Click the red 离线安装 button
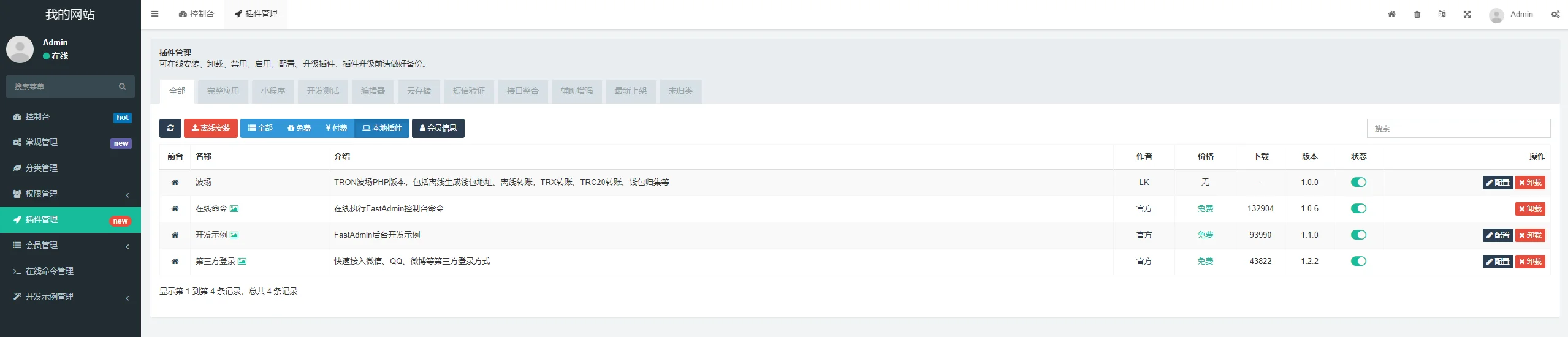 coord(210,128)
